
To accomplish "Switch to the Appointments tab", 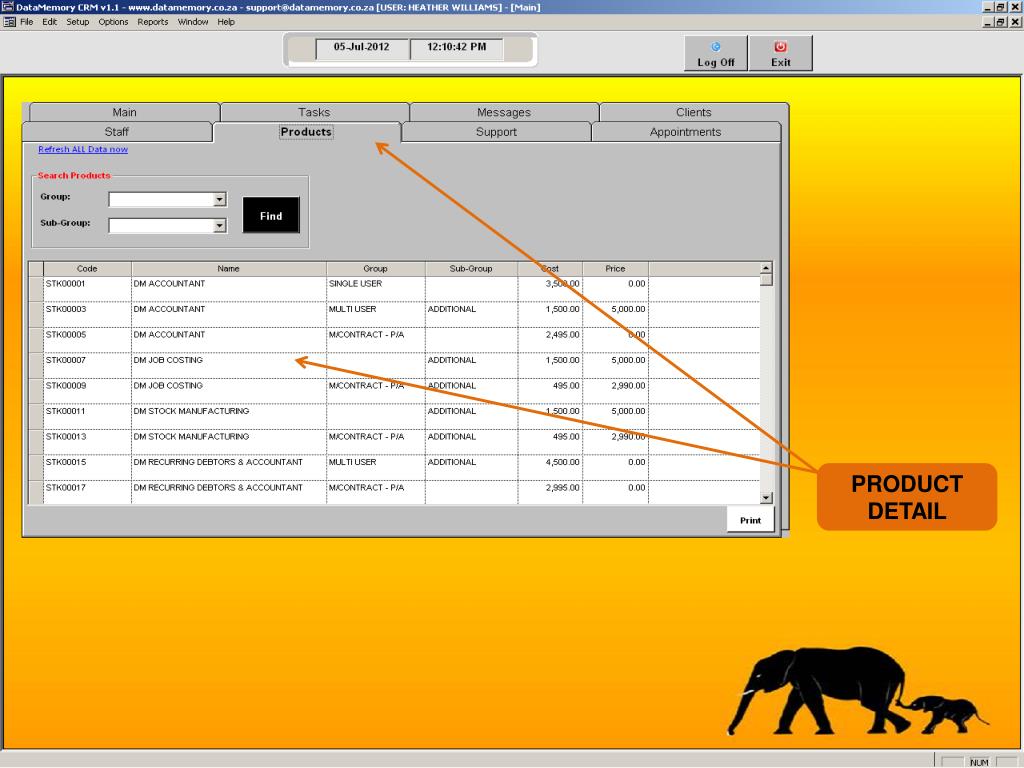I will 686,132.
